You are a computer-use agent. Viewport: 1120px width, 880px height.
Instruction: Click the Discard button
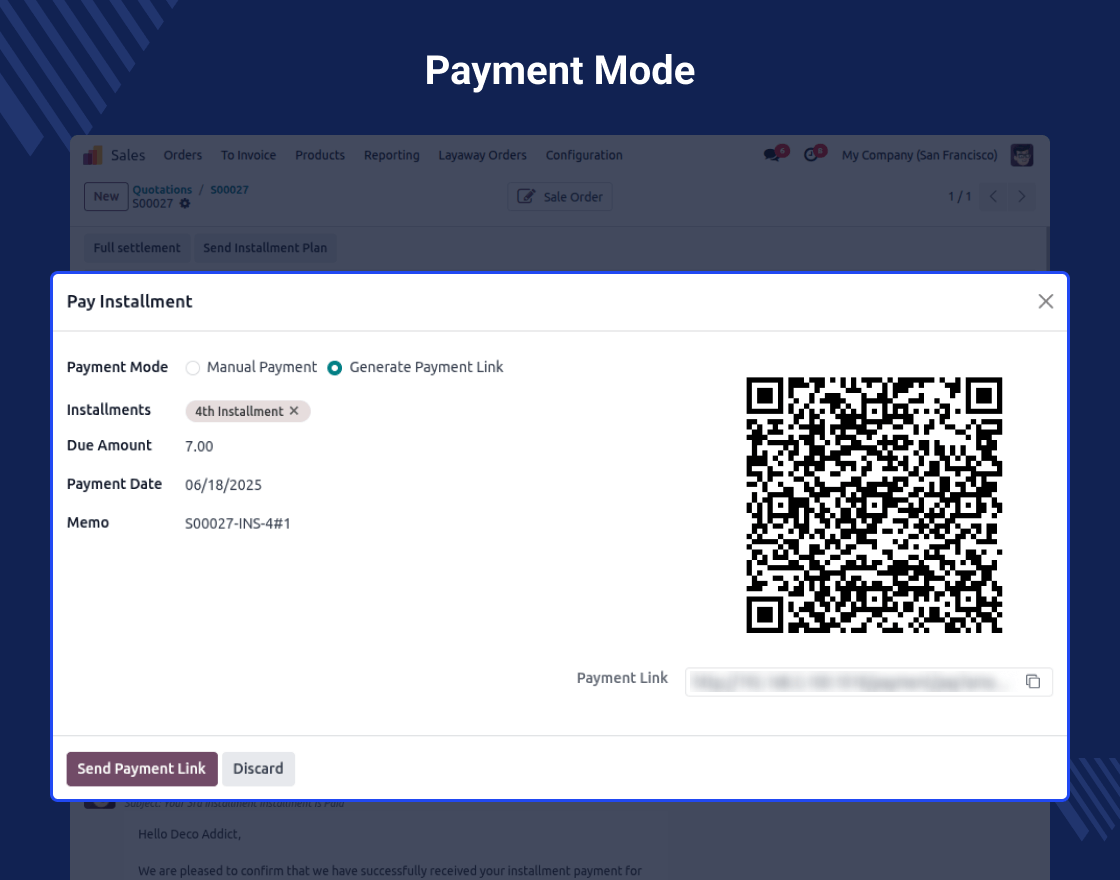(x=259, y=769)
